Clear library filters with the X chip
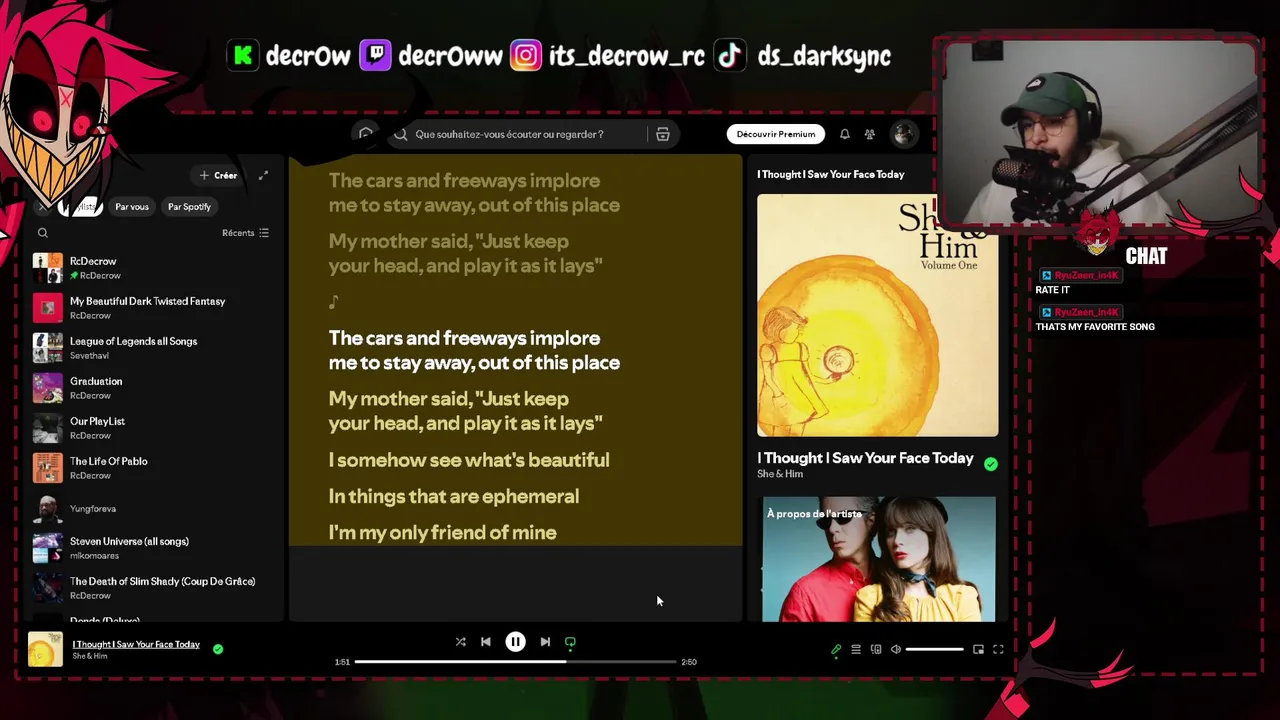 point(42,207)
